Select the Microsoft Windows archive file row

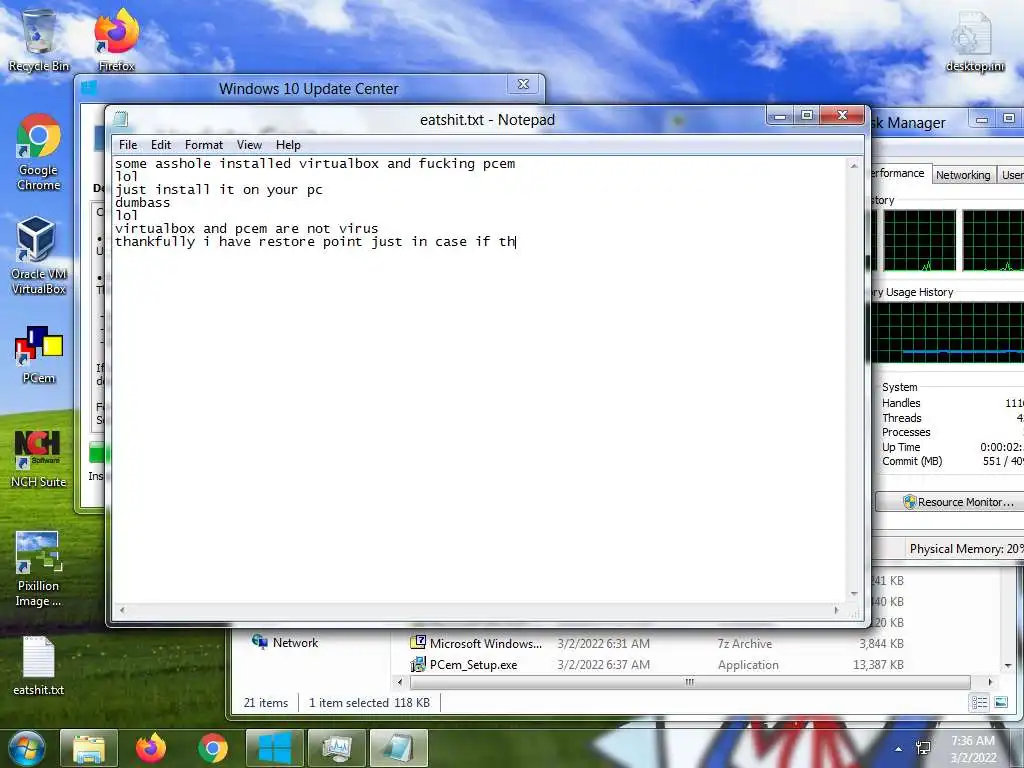click(x=656, y=643)
